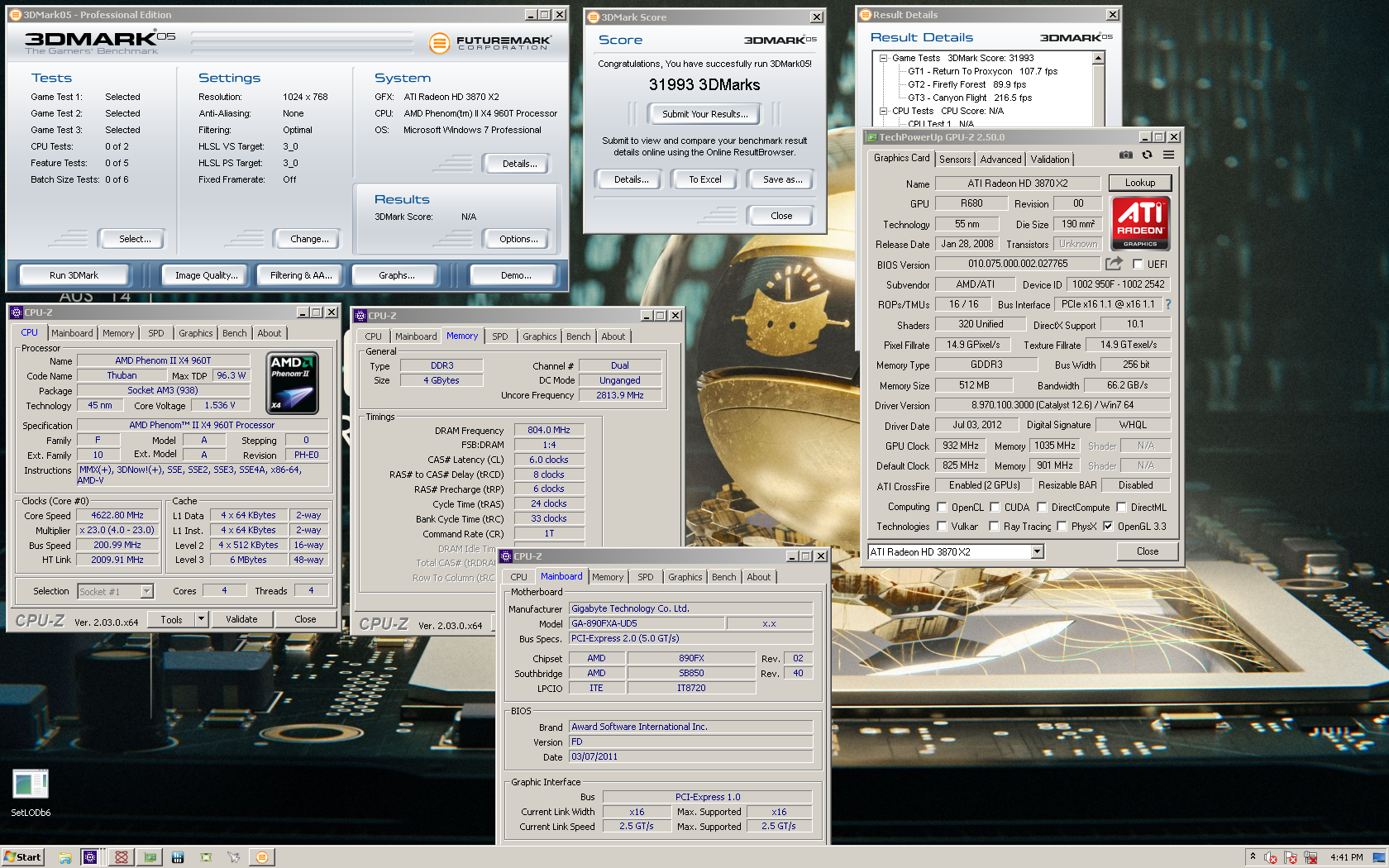Open the SetLODb6 desktop shortcut
1389x868 pixels.
point(31,793)
